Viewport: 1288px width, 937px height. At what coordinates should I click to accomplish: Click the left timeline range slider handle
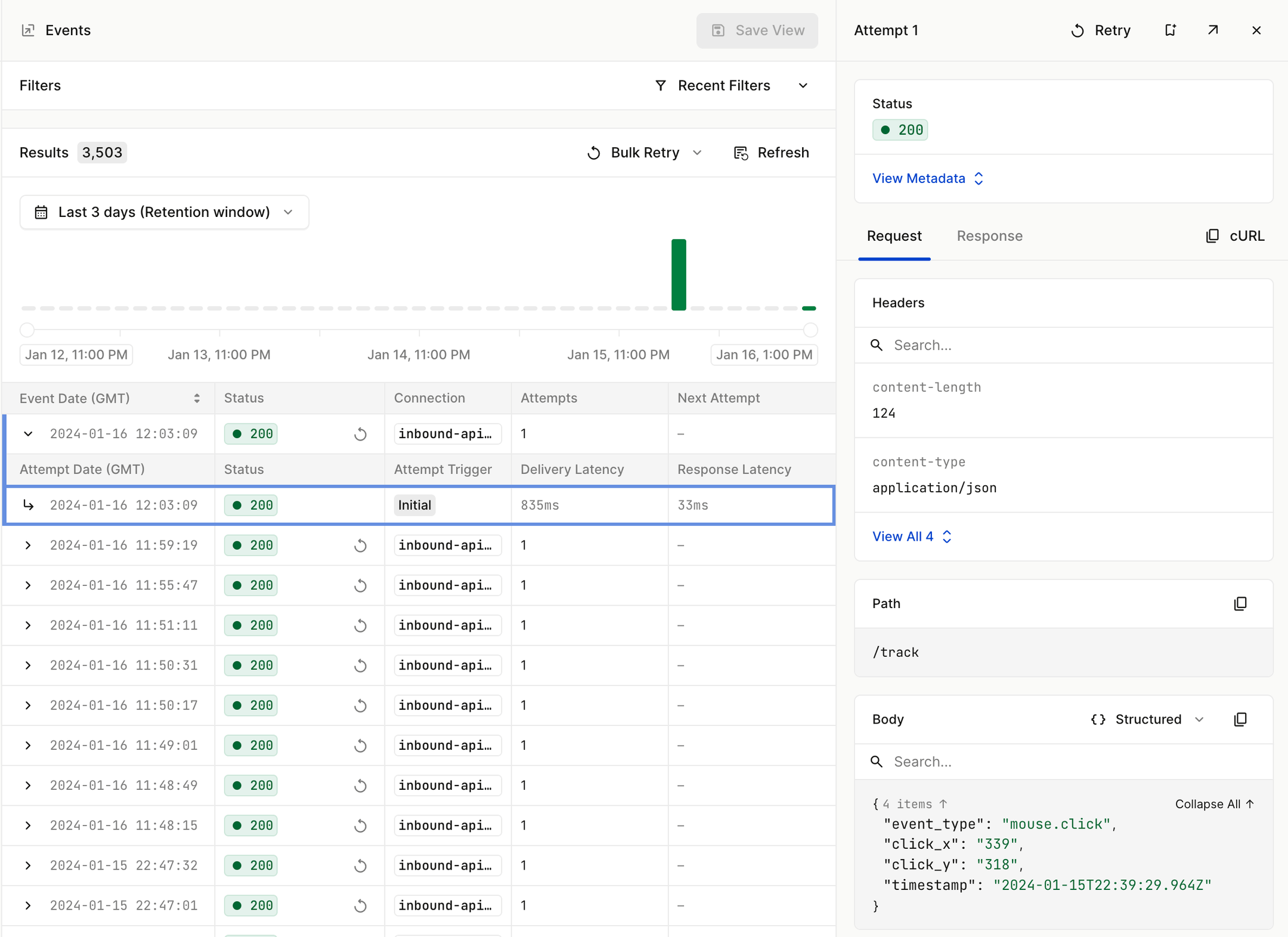click(26, 330)
